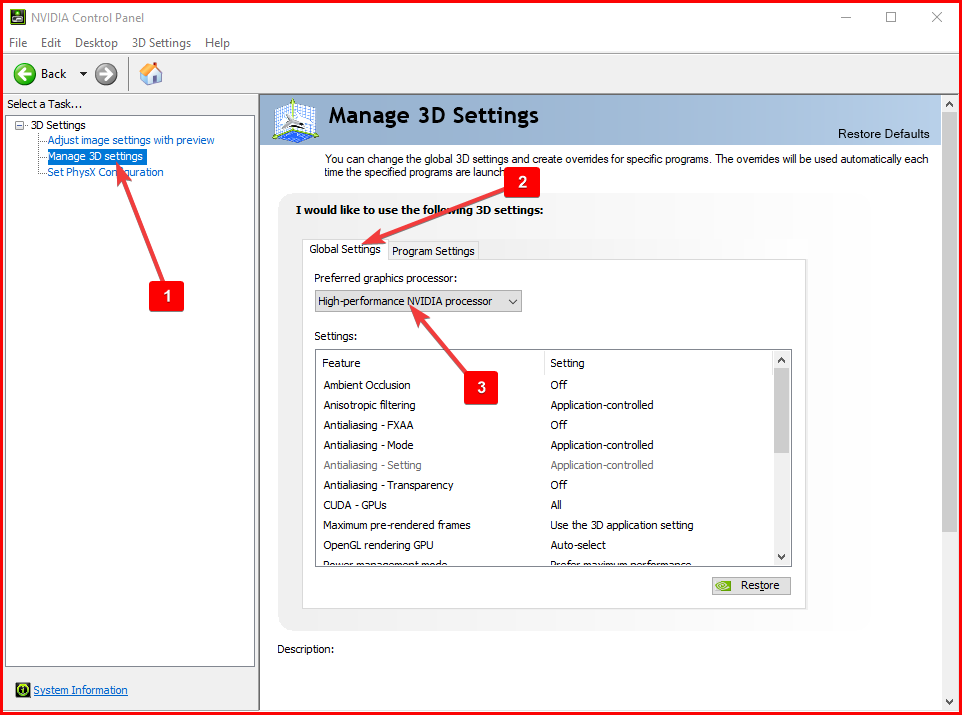
Task: Click main panel scroll up arrow
Action: pos(949,104)
